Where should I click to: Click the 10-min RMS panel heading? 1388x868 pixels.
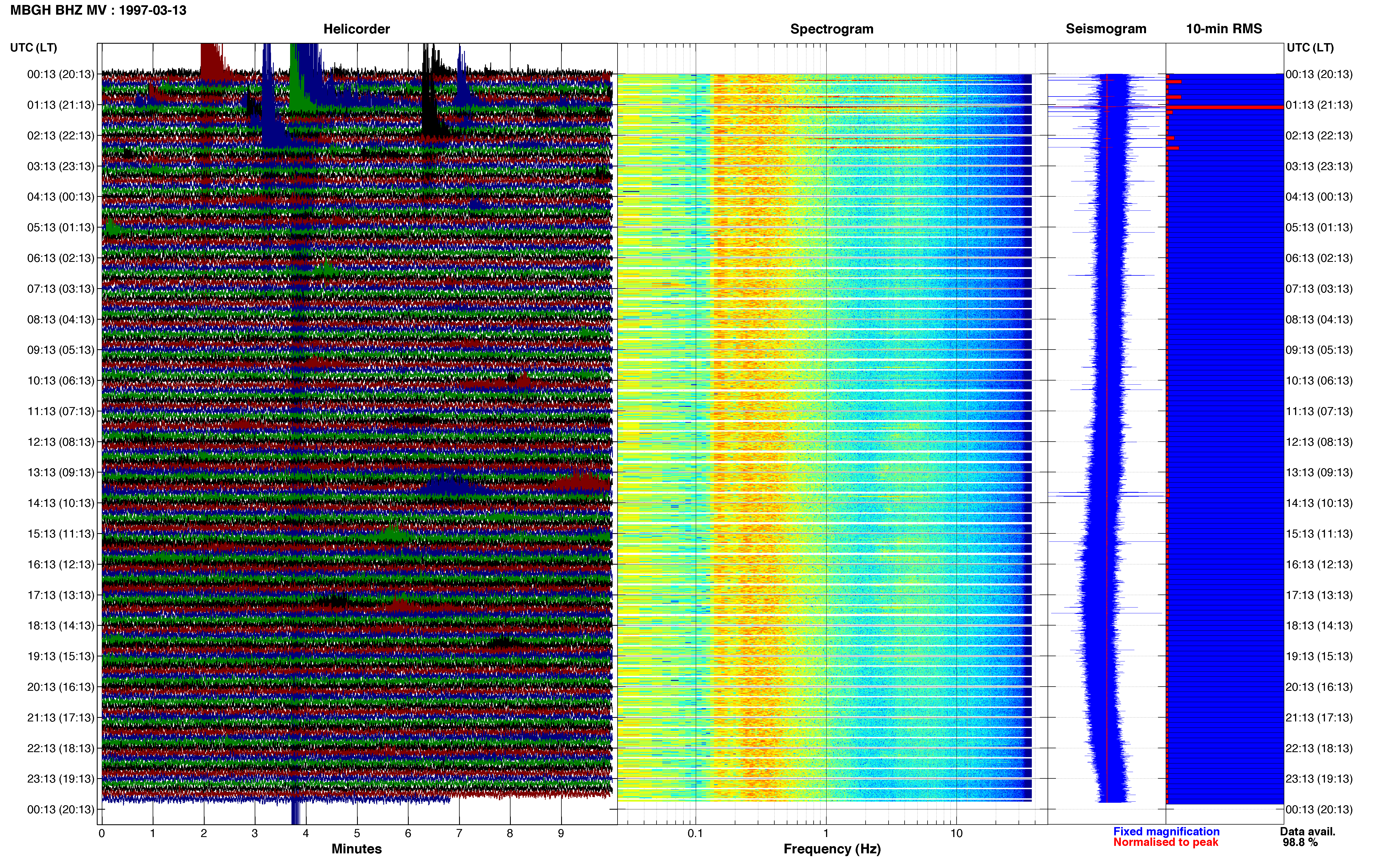coord(1224,29)
